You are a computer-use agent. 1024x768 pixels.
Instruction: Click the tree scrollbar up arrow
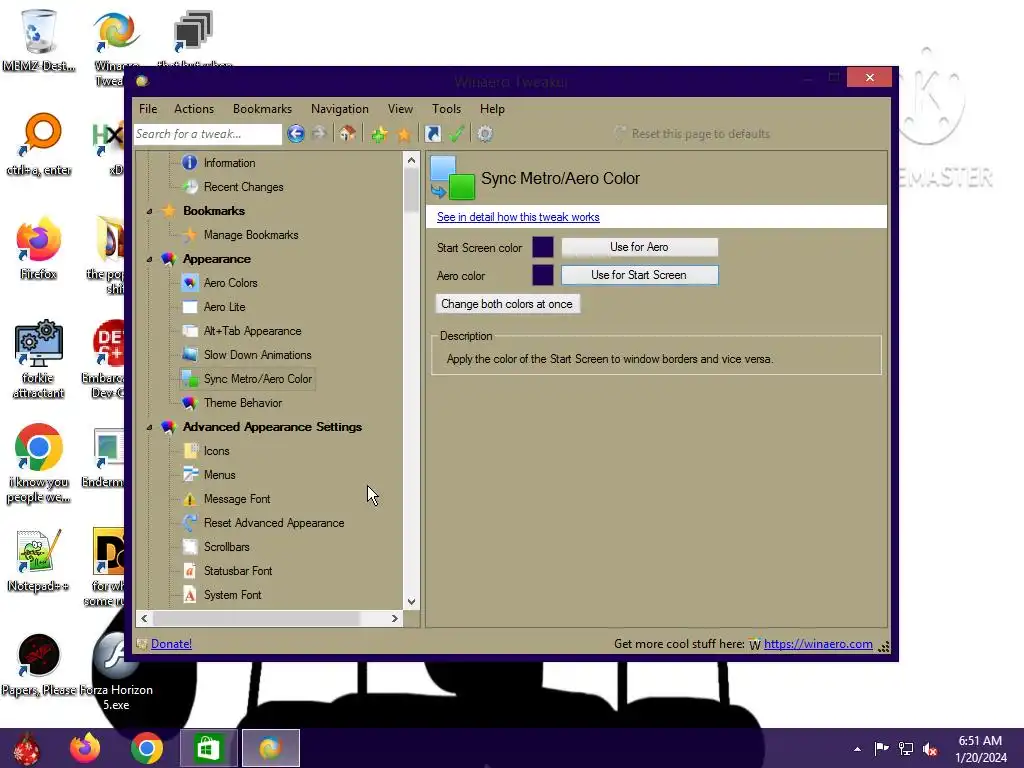tap(411, 160)
